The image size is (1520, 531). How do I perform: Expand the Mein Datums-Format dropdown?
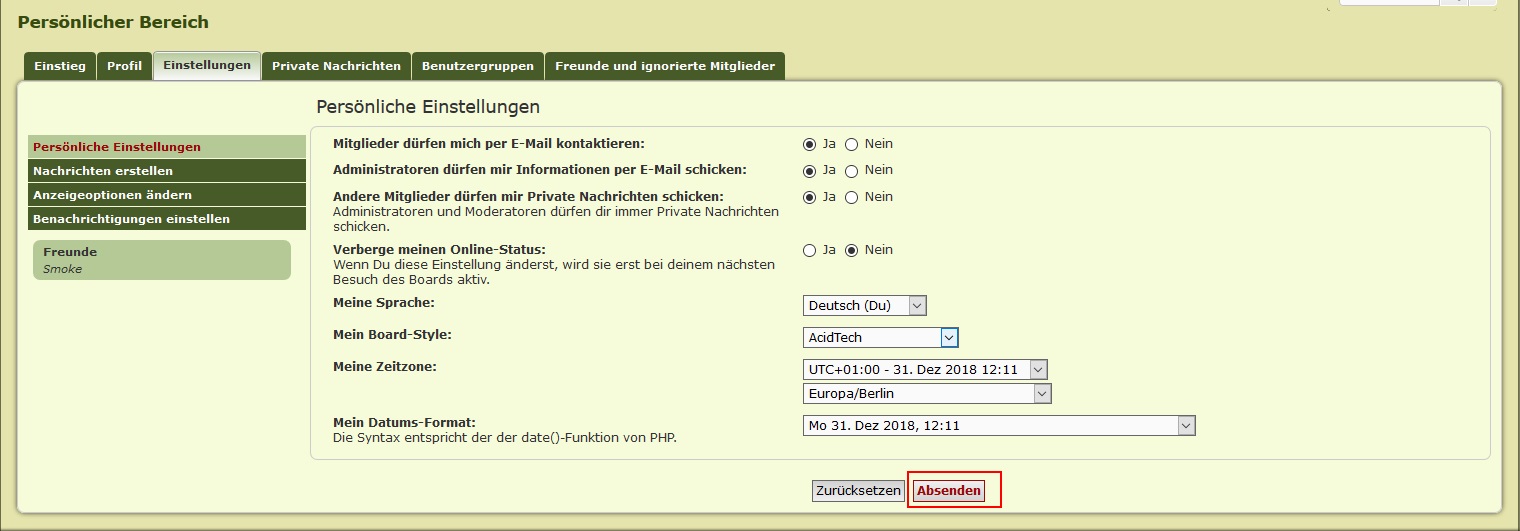(x=998, y=426)
